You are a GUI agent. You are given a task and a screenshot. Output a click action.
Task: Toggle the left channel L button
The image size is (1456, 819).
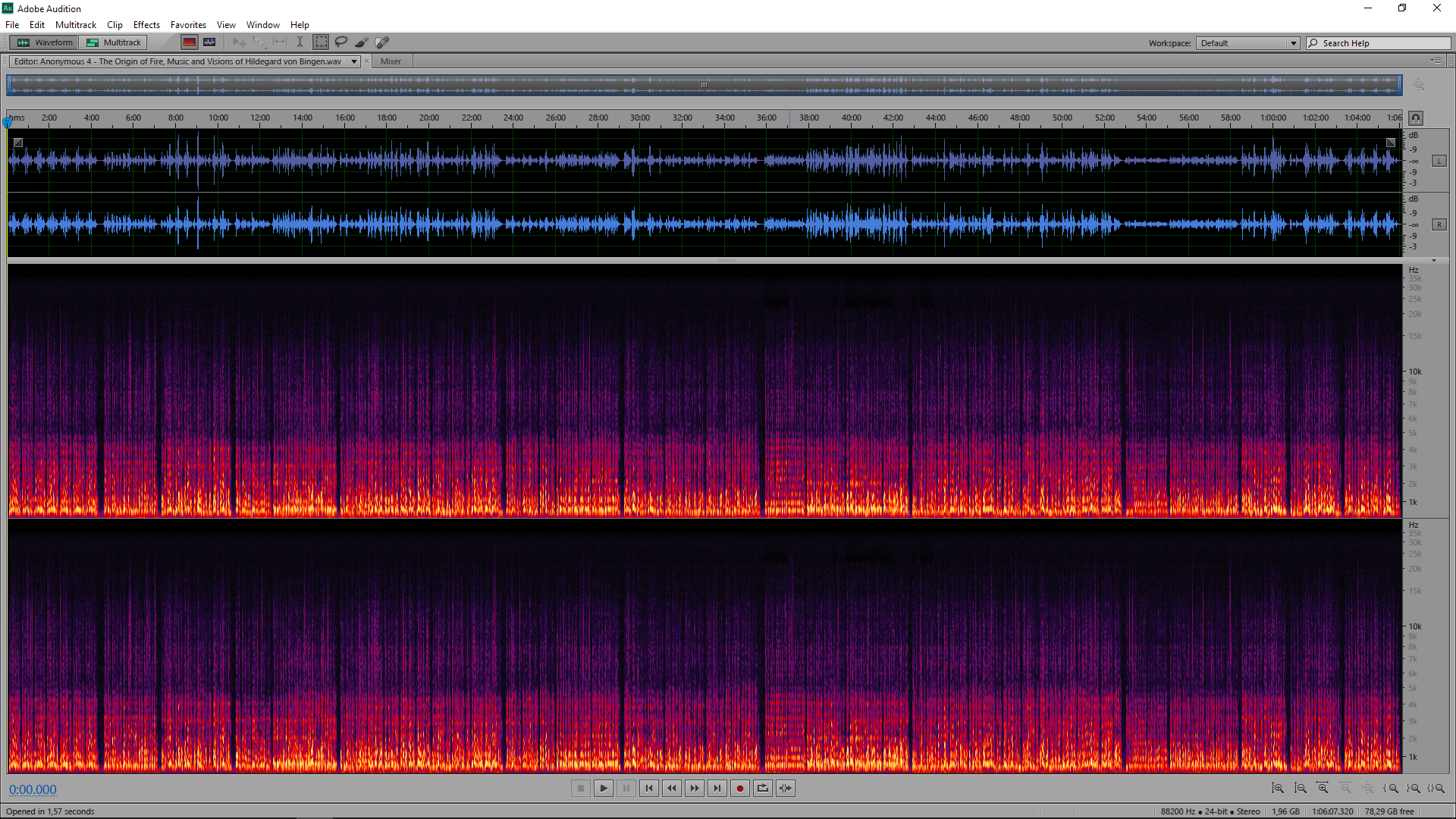tap(1439, 161)
